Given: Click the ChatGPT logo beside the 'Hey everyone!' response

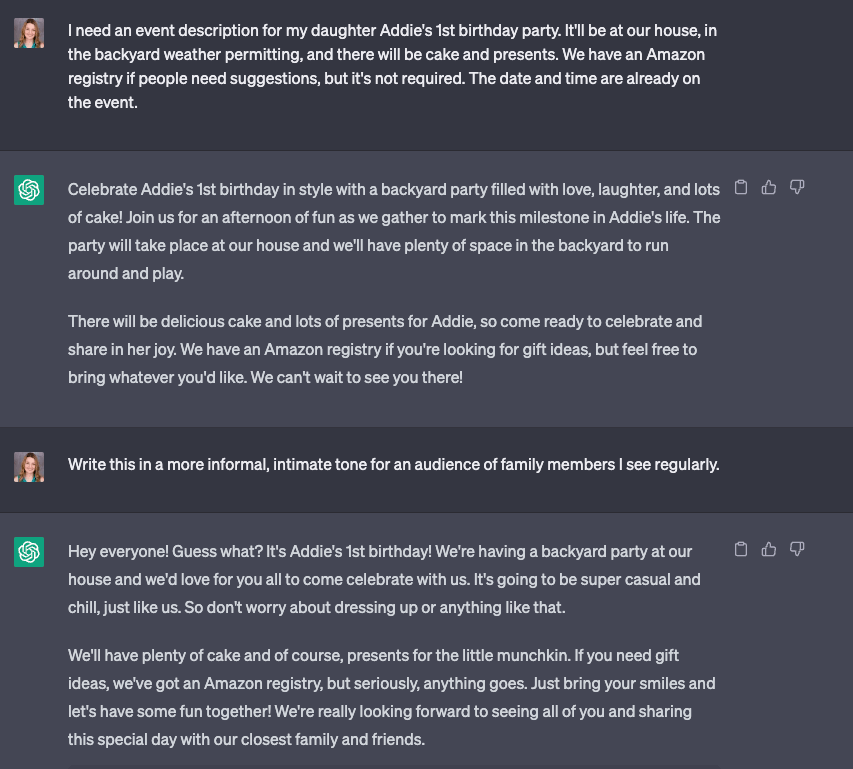Looking at the screenshot, I should point(29,552).
